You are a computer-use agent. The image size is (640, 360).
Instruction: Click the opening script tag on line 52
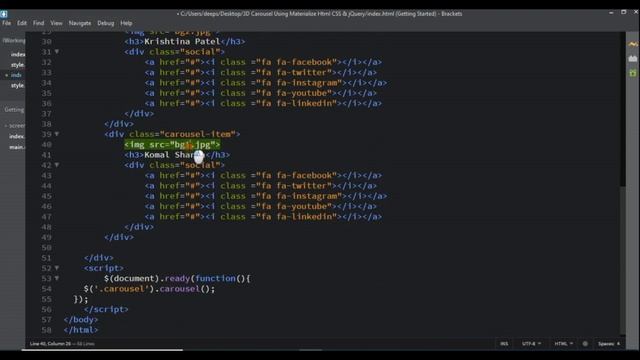[x=104, y=268]
